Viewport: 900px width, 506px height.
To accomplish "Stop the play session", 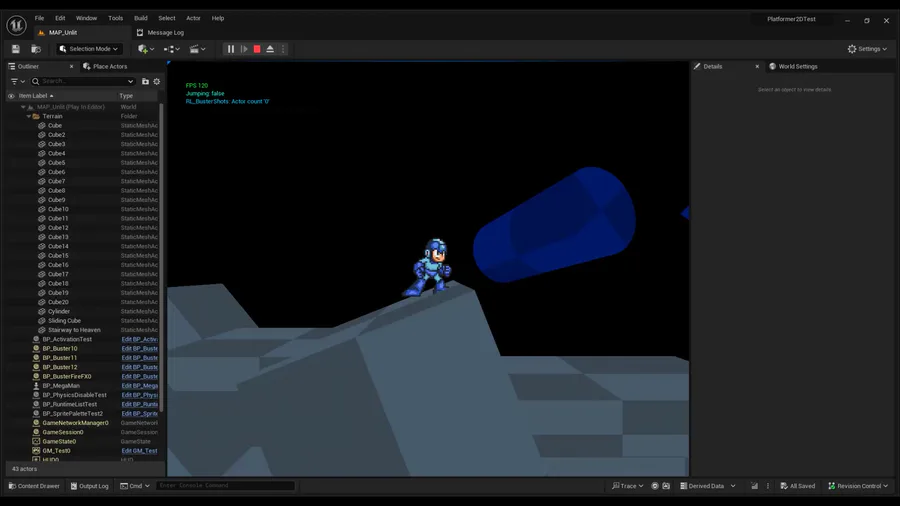I will point(257,49).
